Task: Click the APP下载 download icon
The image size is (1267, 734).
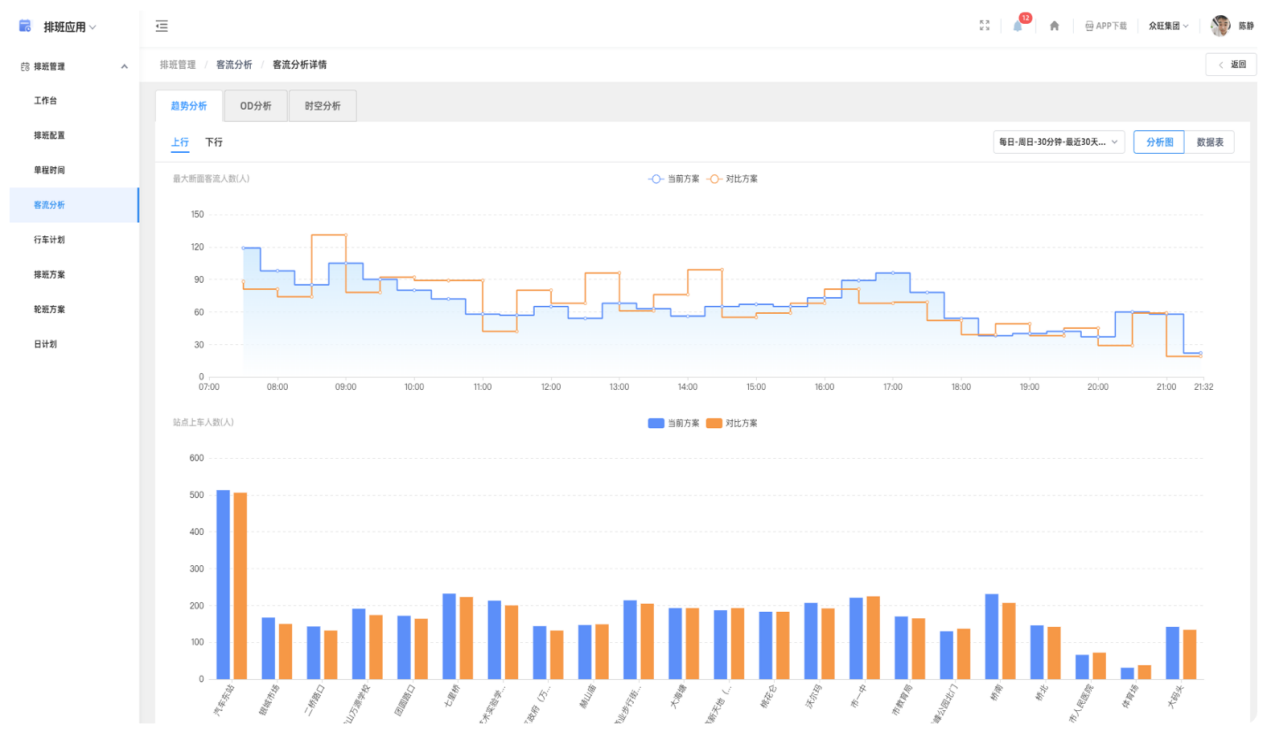Action: 1089,26
